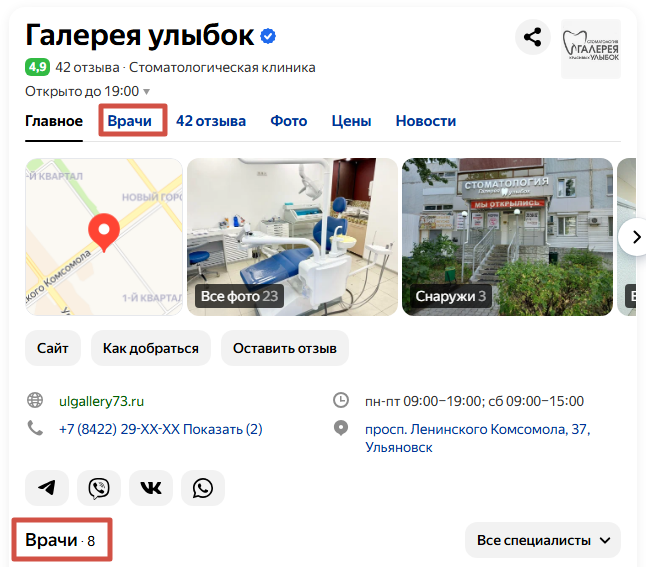
Task: Click the red map location pin
Action: click(x=104, y=232)
